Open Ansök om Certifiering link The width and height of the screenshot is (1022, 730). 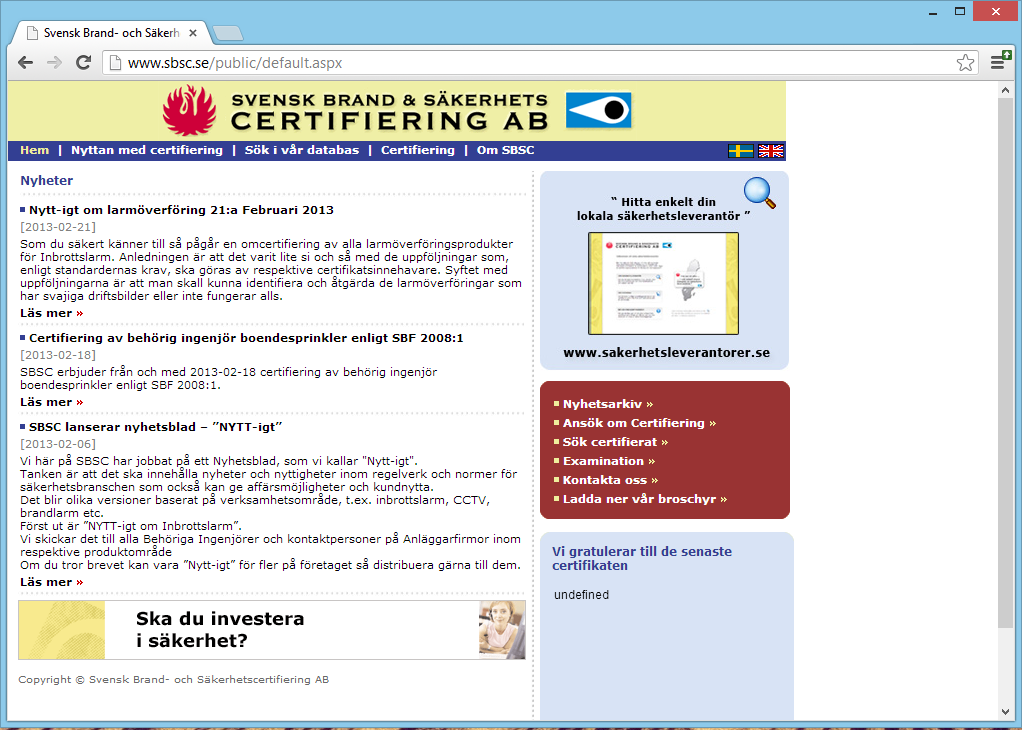coord(639,423)
